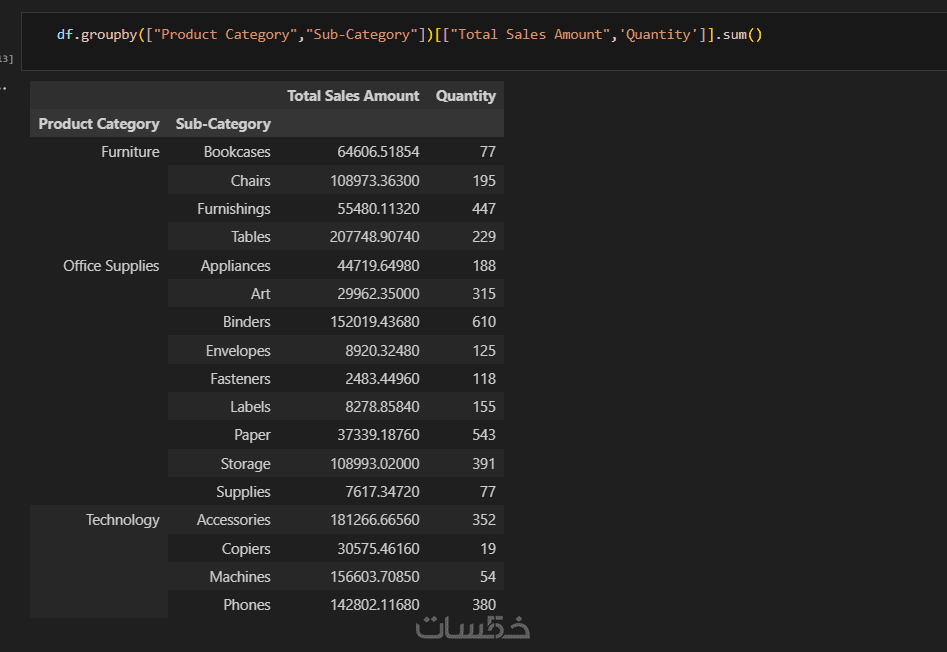Click the Arabic watermark logo below the table
The width and height of the screenshot is (947, 652).
(473, 628)
